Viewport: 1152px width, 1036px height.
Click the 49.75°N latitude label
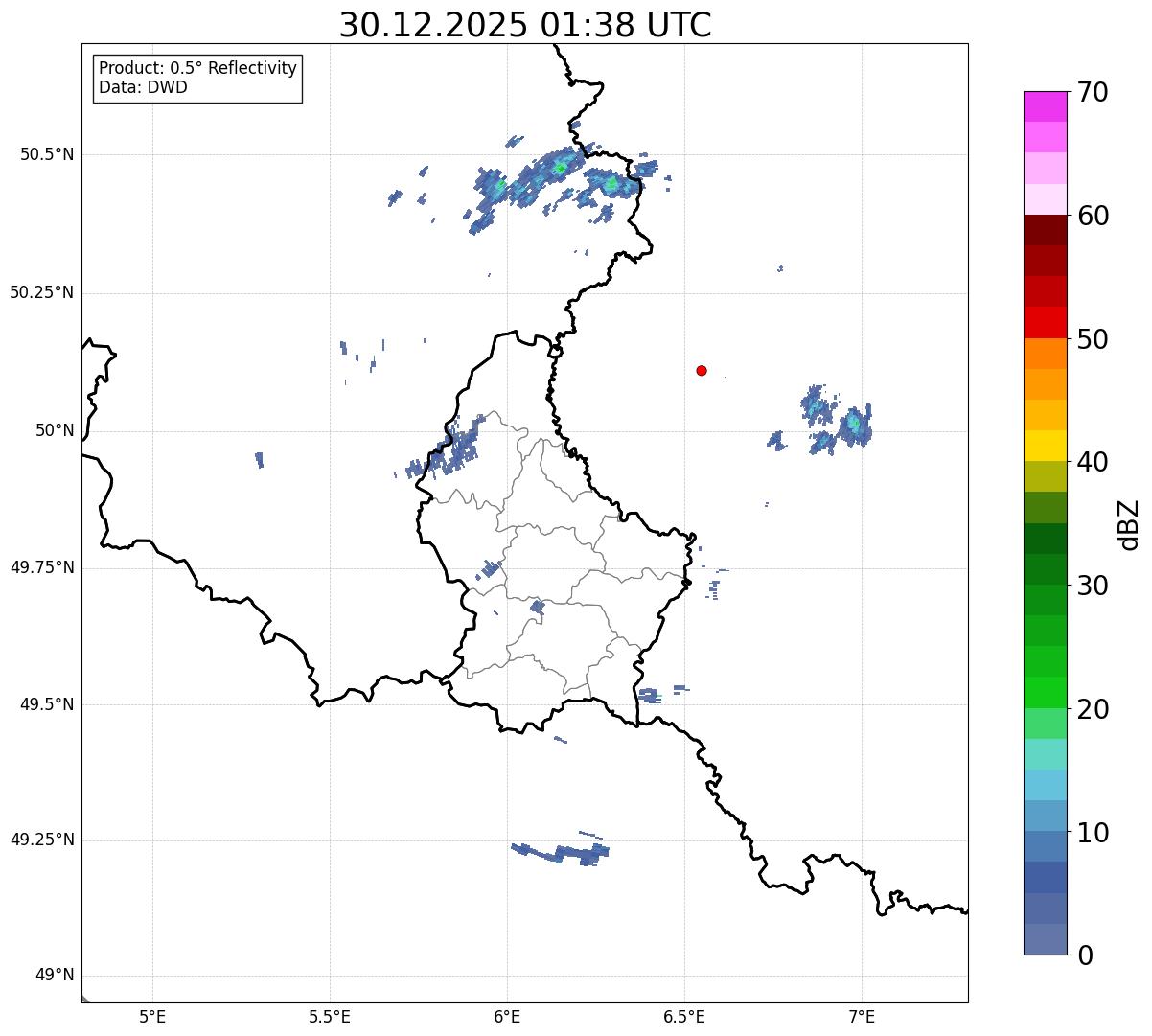coord(41,567)
